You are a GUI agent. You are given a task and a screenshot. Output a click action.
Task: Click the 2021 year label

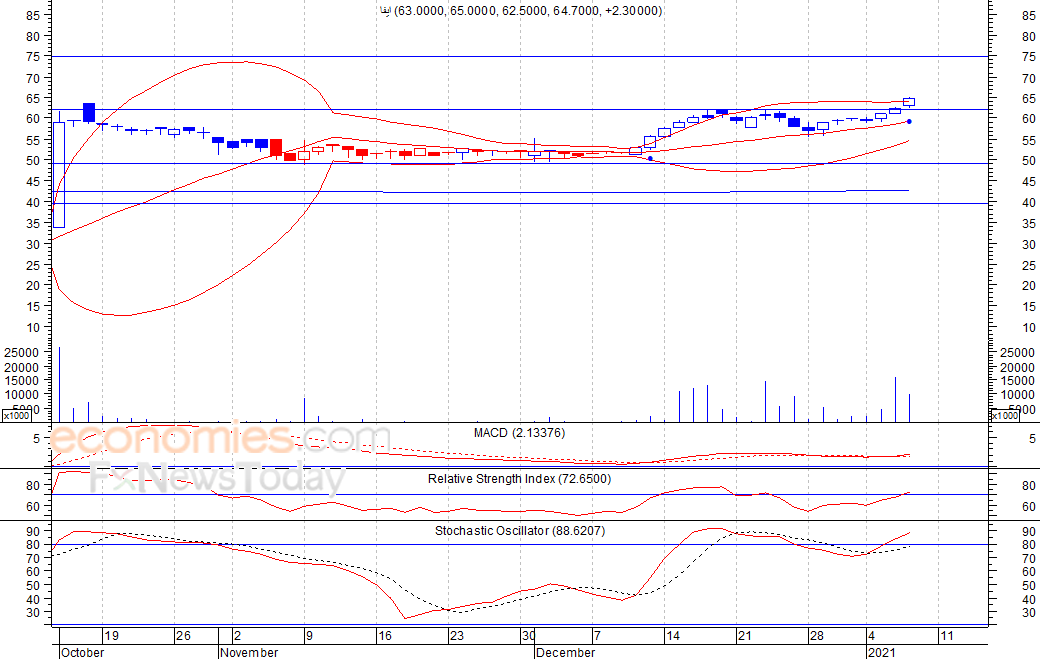click(882, 652)
